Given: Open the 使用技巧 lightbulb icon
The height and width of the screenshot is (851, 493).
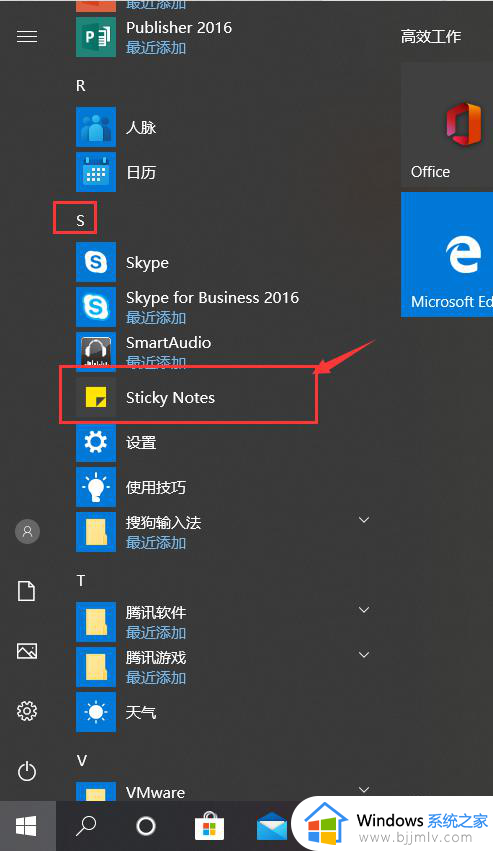Looking at the screenshot, I should click(x=96, y=487).
